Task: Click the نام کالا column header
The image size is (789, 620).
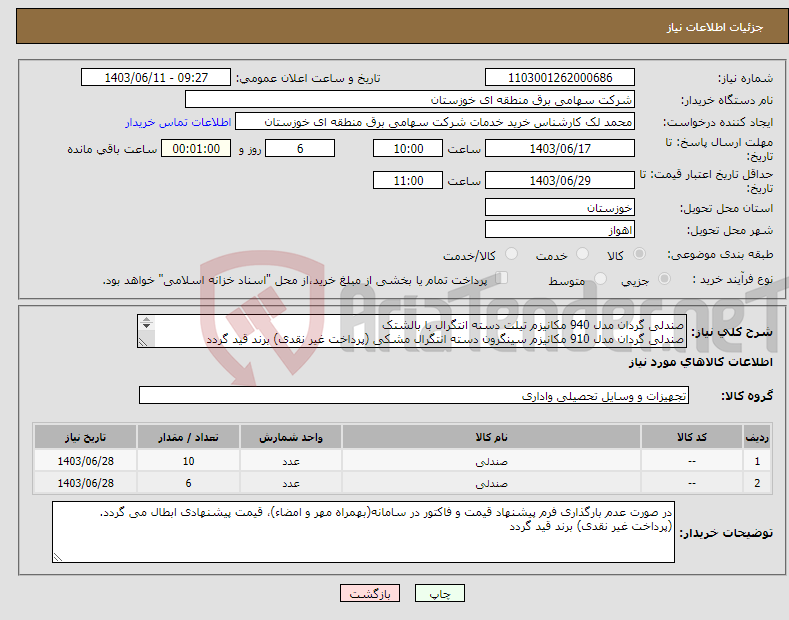Action: pos(491,437)
